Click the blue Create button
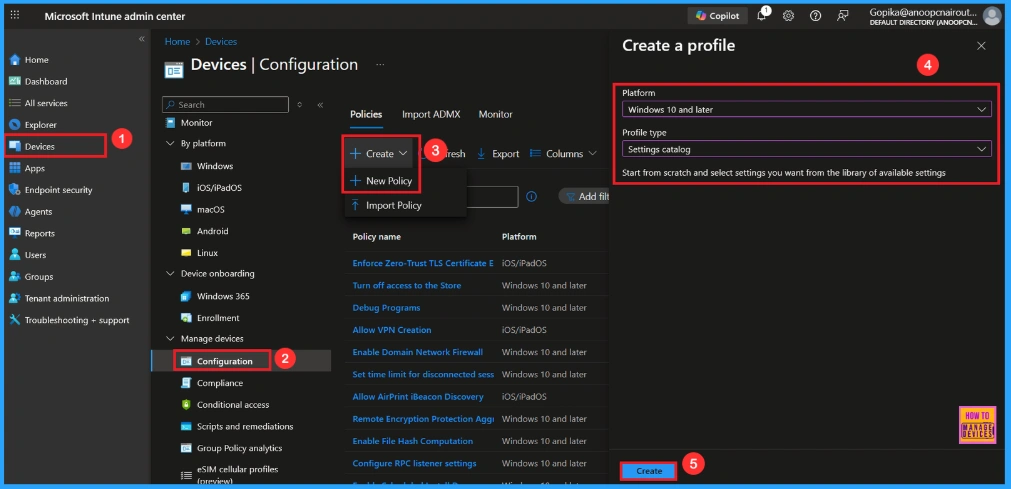The width and height of the screenshot is (1011, 489). point(649,471)
